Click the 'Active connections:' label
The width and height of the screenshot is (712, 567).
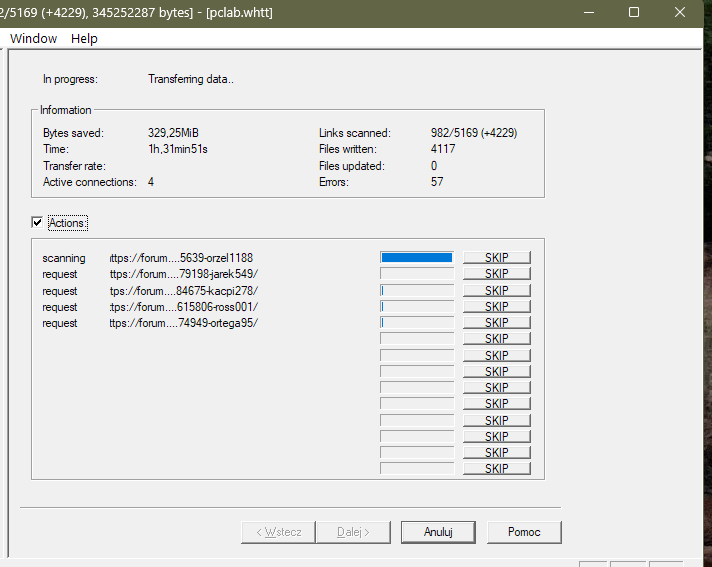[90, 182]
